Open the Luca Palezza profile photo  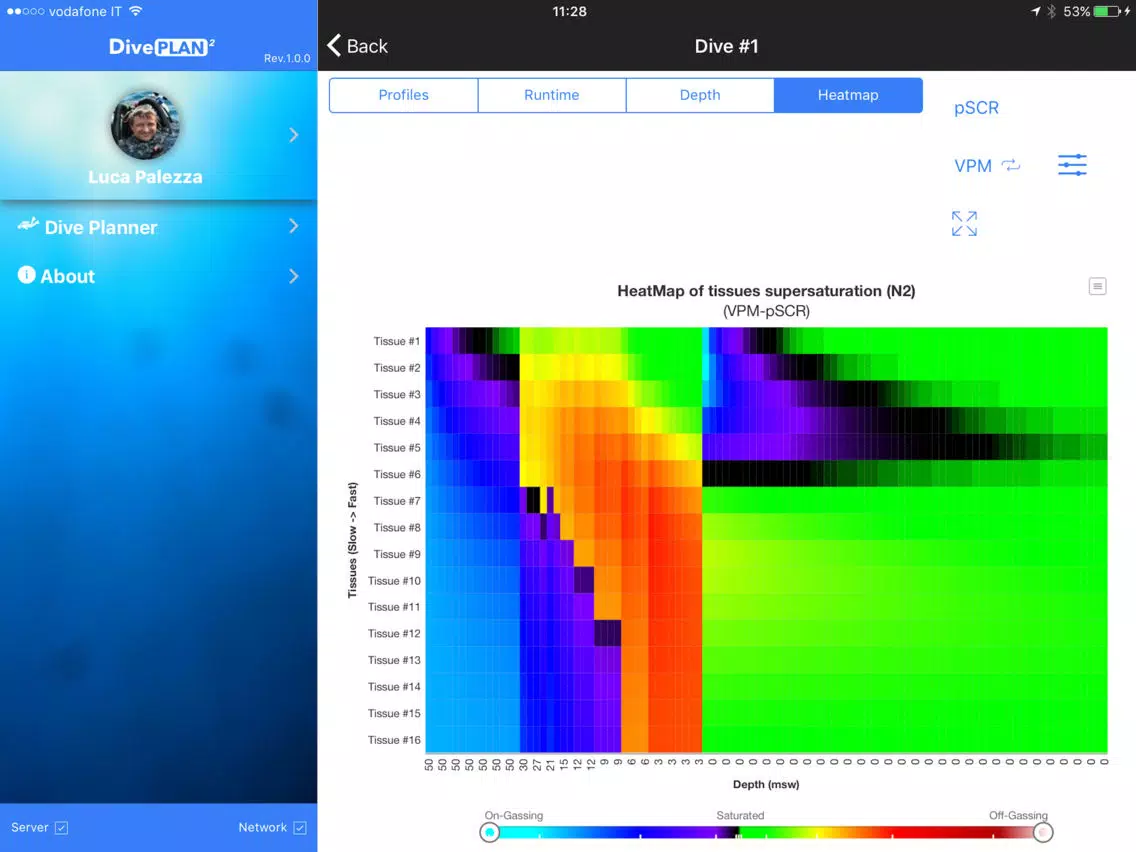point(146,125)
